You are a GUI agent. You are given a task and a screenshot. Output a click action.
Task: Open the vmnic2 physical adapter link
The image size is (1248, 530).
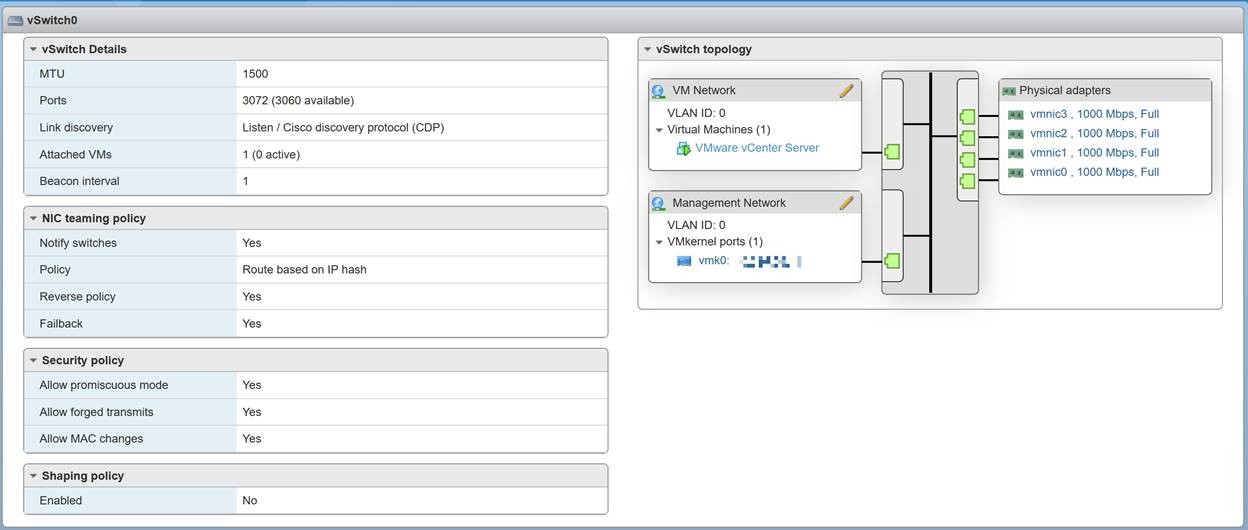click(x=1094, y=133)
